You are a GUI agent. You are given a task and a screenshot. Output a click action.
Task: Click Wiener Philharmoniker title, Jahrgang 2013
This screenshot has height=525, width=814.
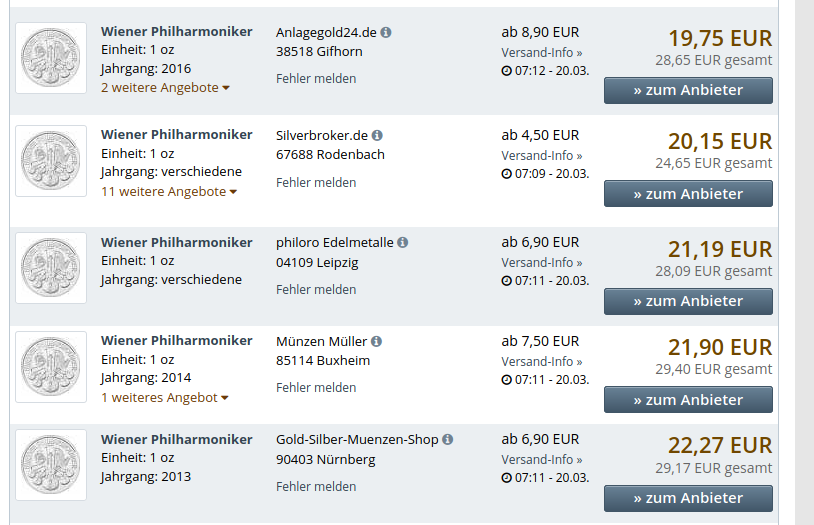177,439
